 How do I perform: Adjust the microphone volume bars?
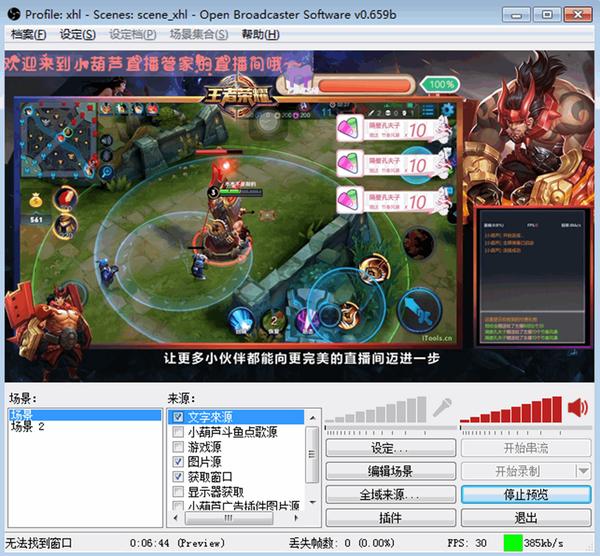coord(376,410)
